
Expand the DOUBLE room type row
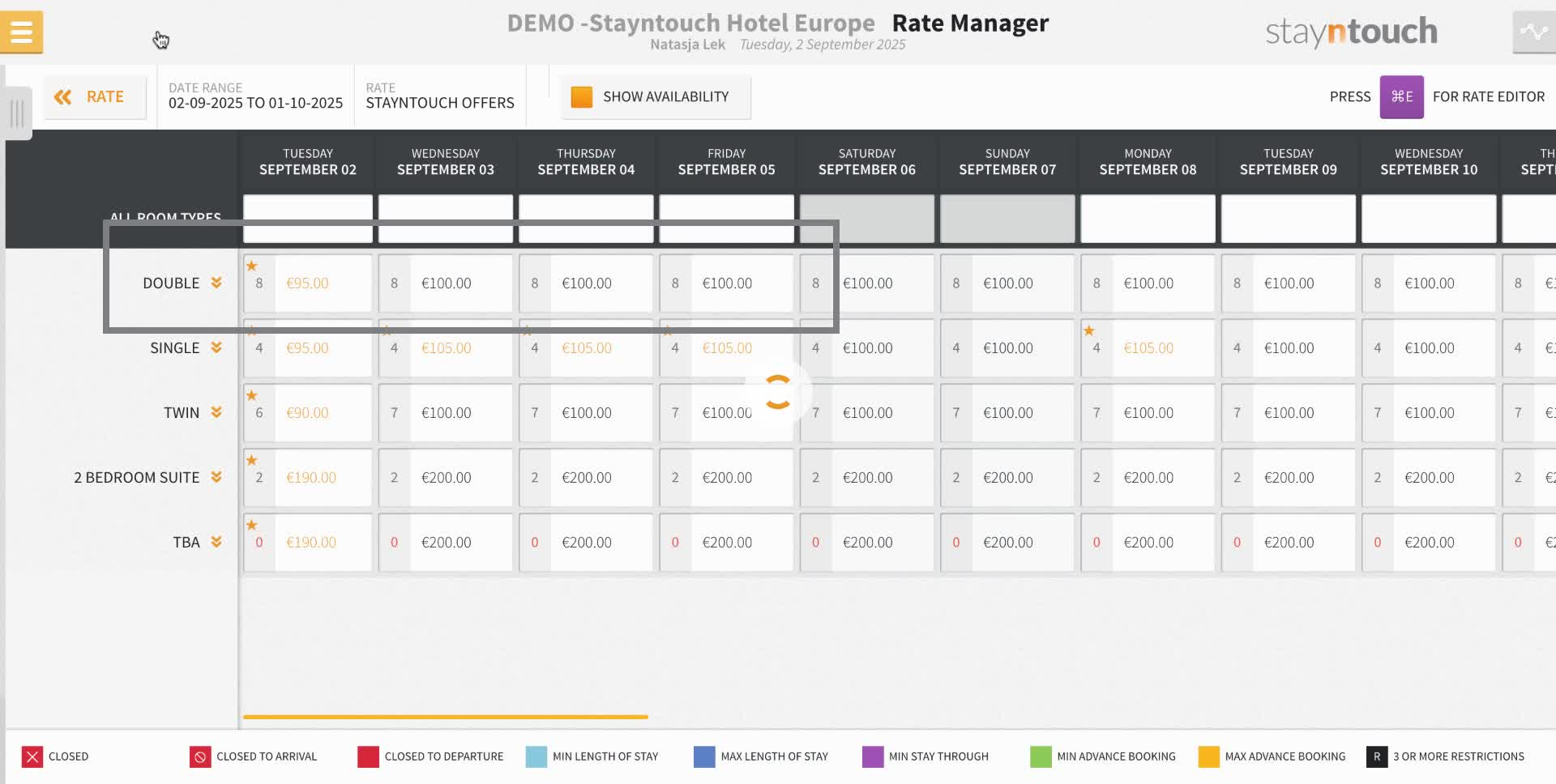216,283
